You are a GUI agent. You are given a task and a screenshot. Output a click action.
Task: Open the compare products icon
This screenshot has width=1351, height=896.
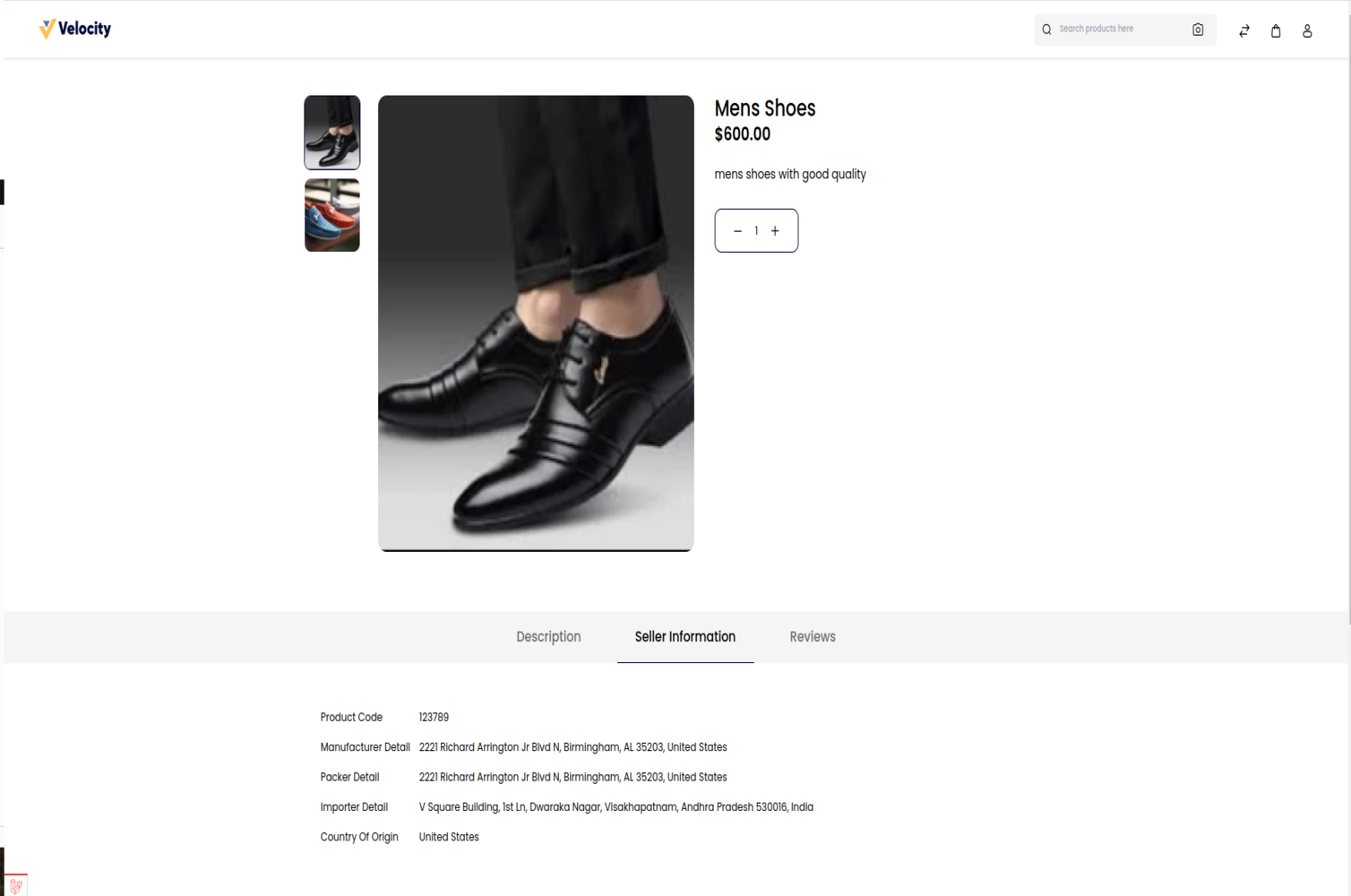(x=1244, y=31)
